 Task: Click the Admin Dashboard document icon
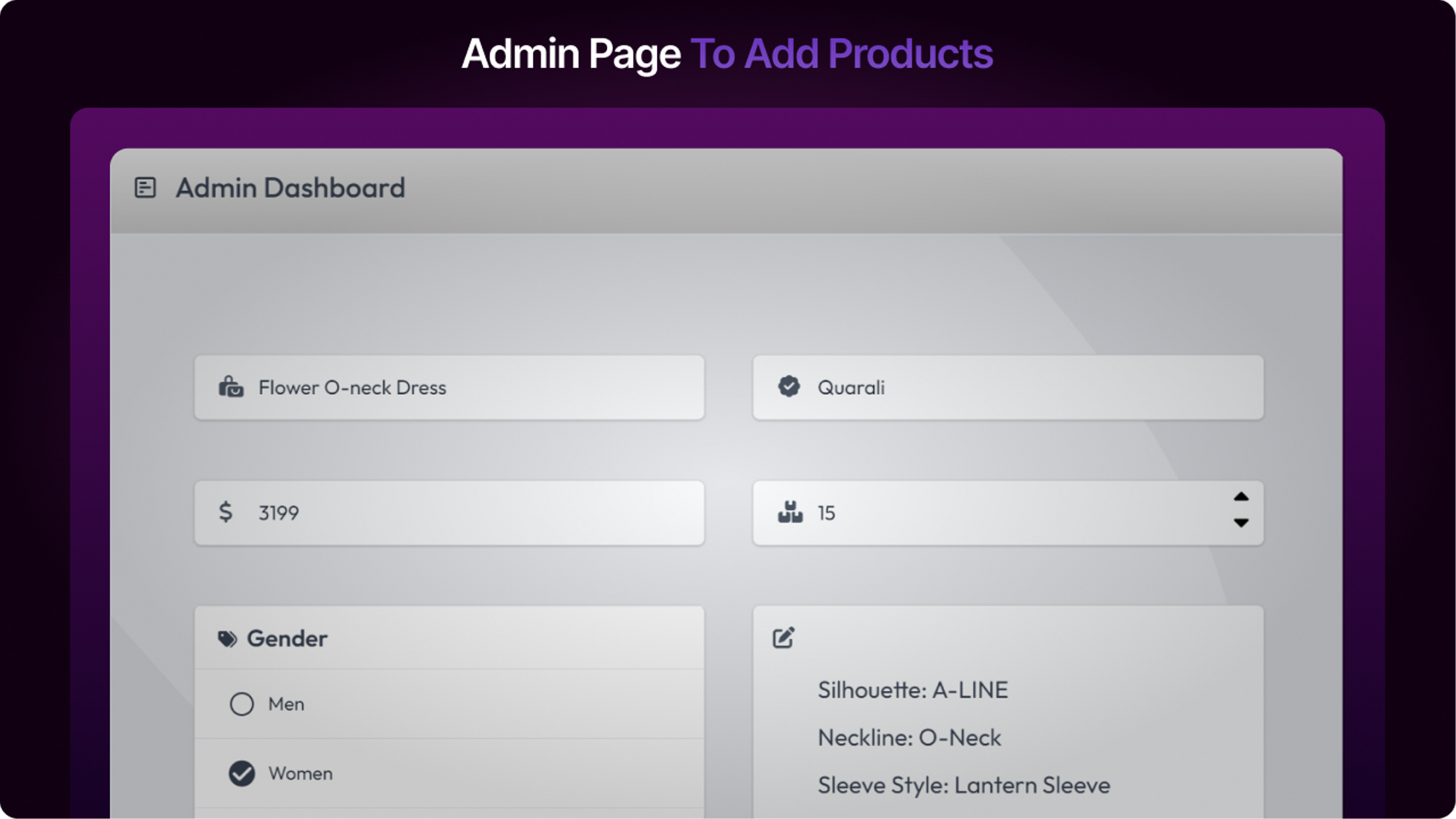[x=145, y=188]
